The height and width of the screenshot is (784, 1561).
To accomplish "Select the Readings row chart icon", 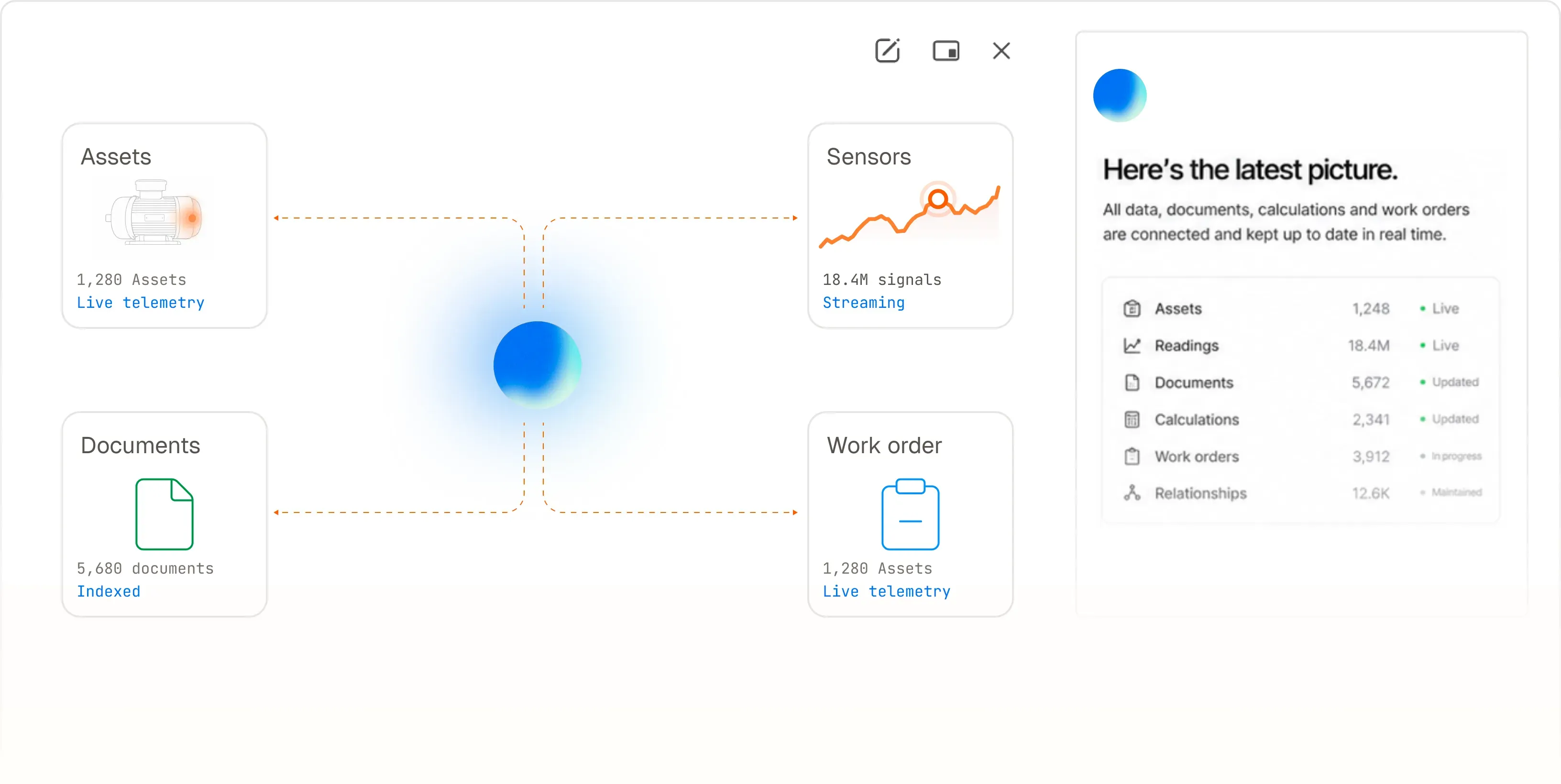I will tap(1132, 345).
